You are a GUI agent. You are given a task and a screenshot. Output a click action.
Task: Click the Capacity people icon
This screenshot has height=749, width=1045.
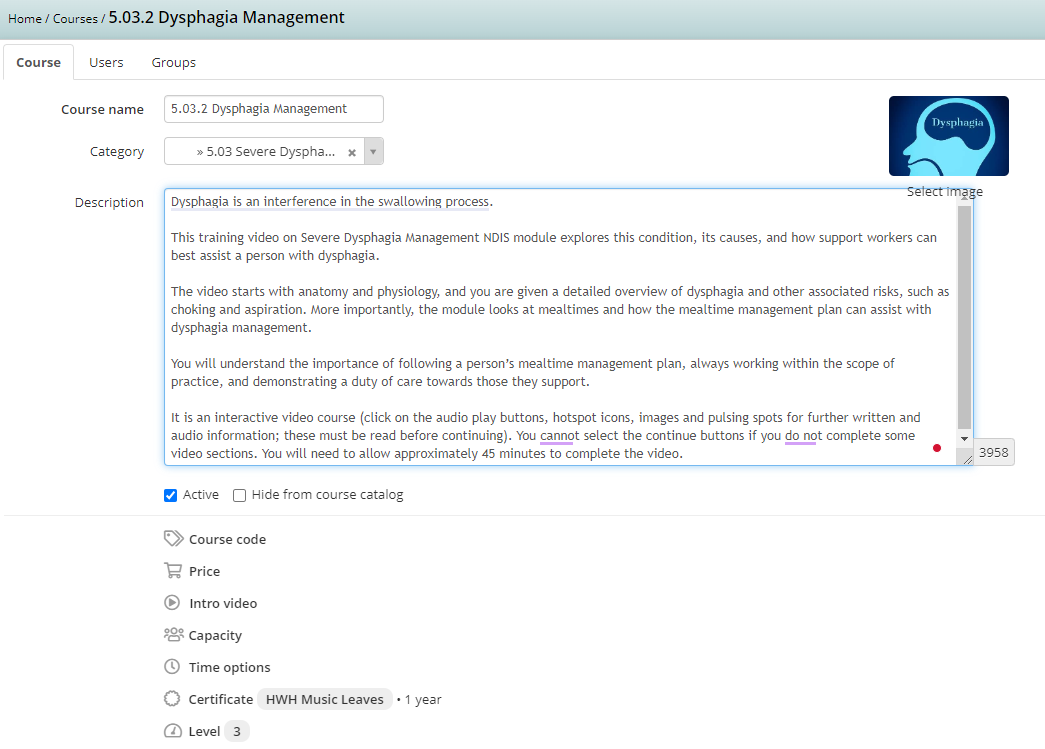[x=173, y=634]
